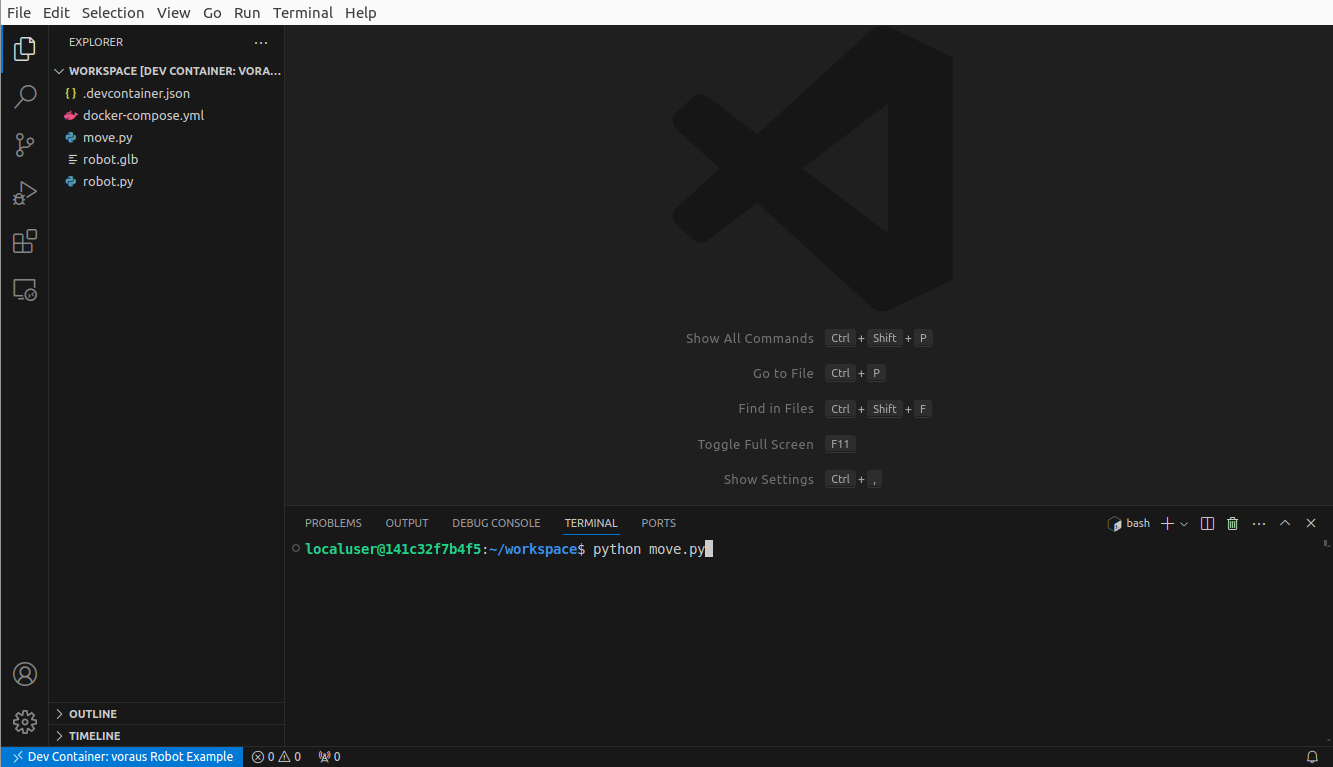Click the bash terminal profile label
The height and width of the screenshot is (767, 1333).
click(x=1129, y=523)
